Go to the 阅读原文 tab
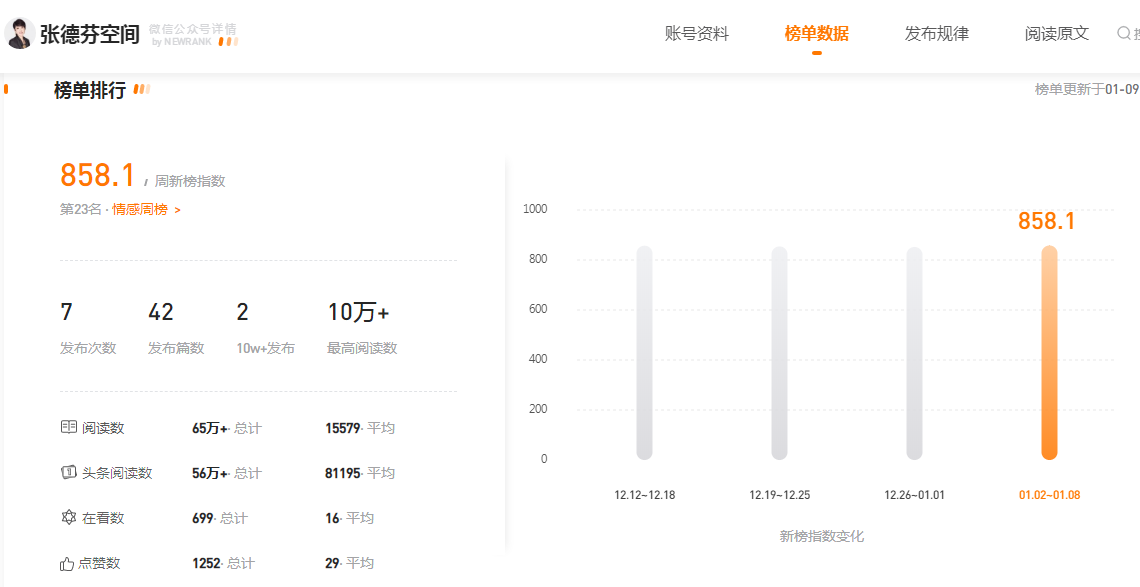The width and height of the screenshot is (1140, 587). [x=1056, y=33]
